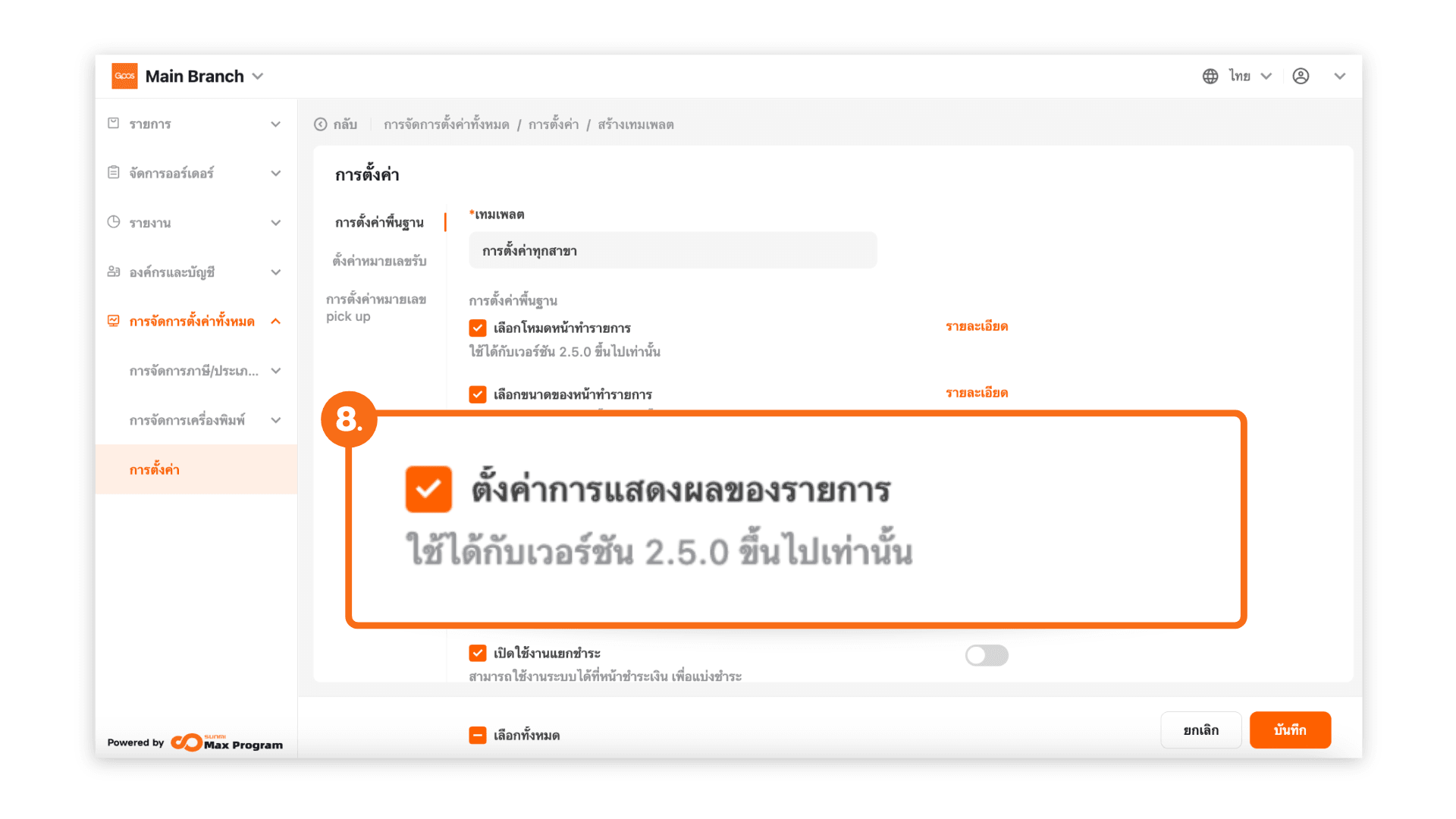The width and height of the screenshot is (1456, 819).
Task: Click the globe language icon
Action: [1210, 76]
